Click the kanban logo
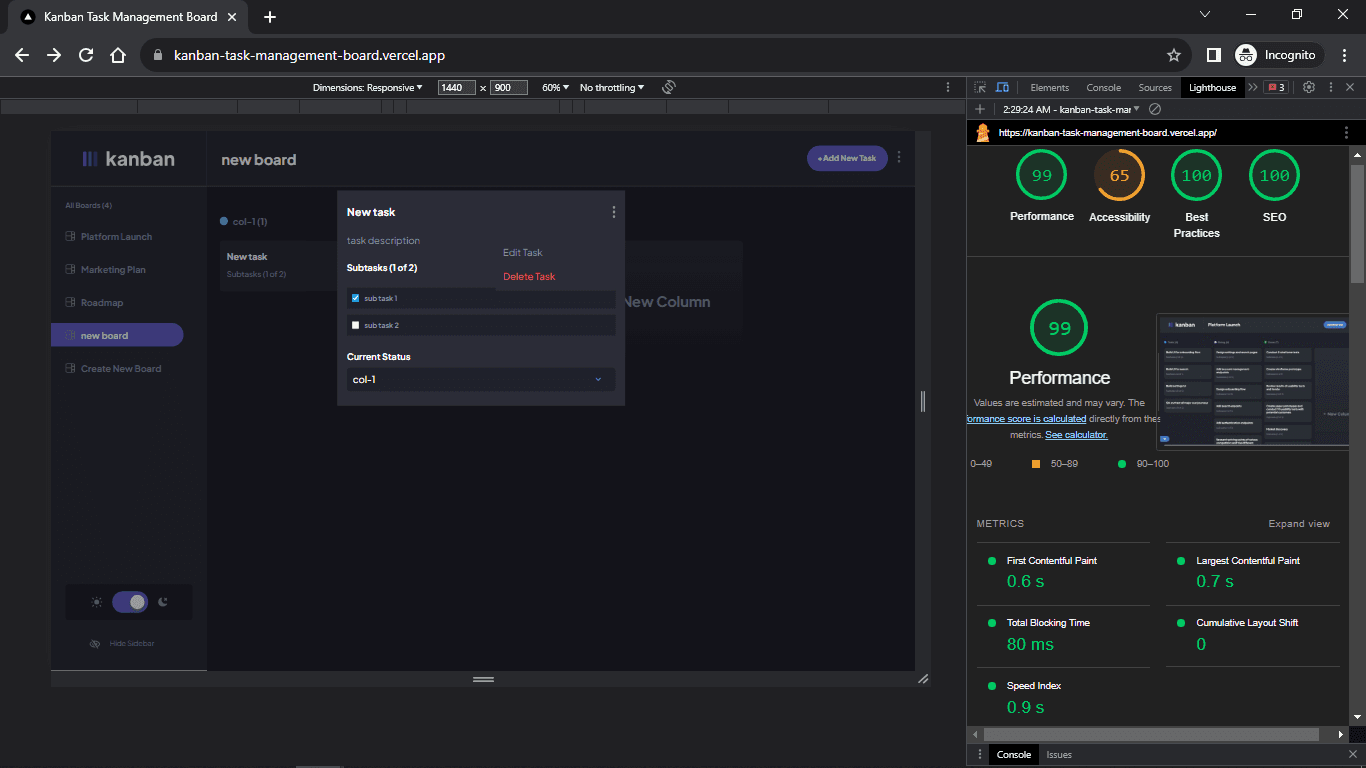This screenshot has width=1366, height=768. [128, 158]
